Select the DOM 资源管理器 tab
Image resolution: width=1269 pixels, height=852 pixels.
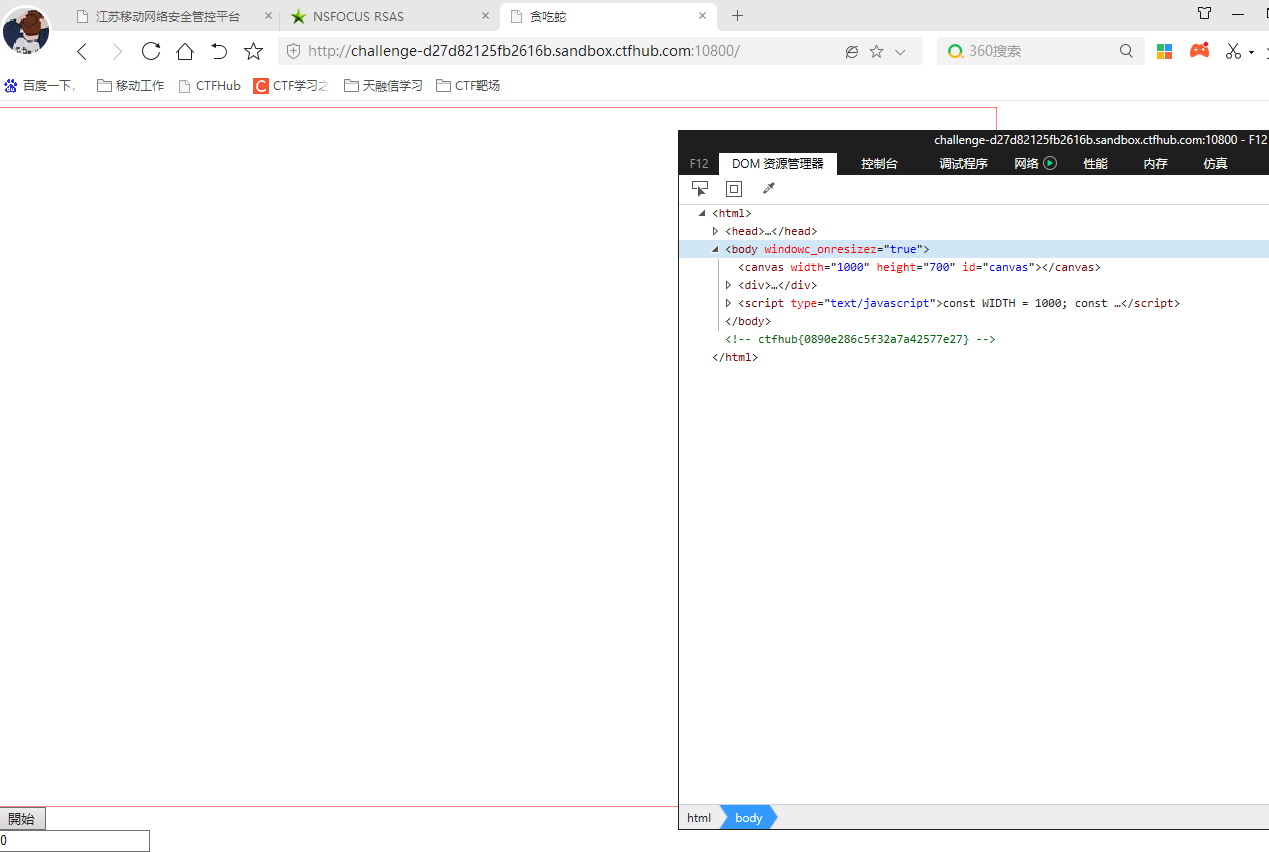pyautogui.click(x=778, y=164)
